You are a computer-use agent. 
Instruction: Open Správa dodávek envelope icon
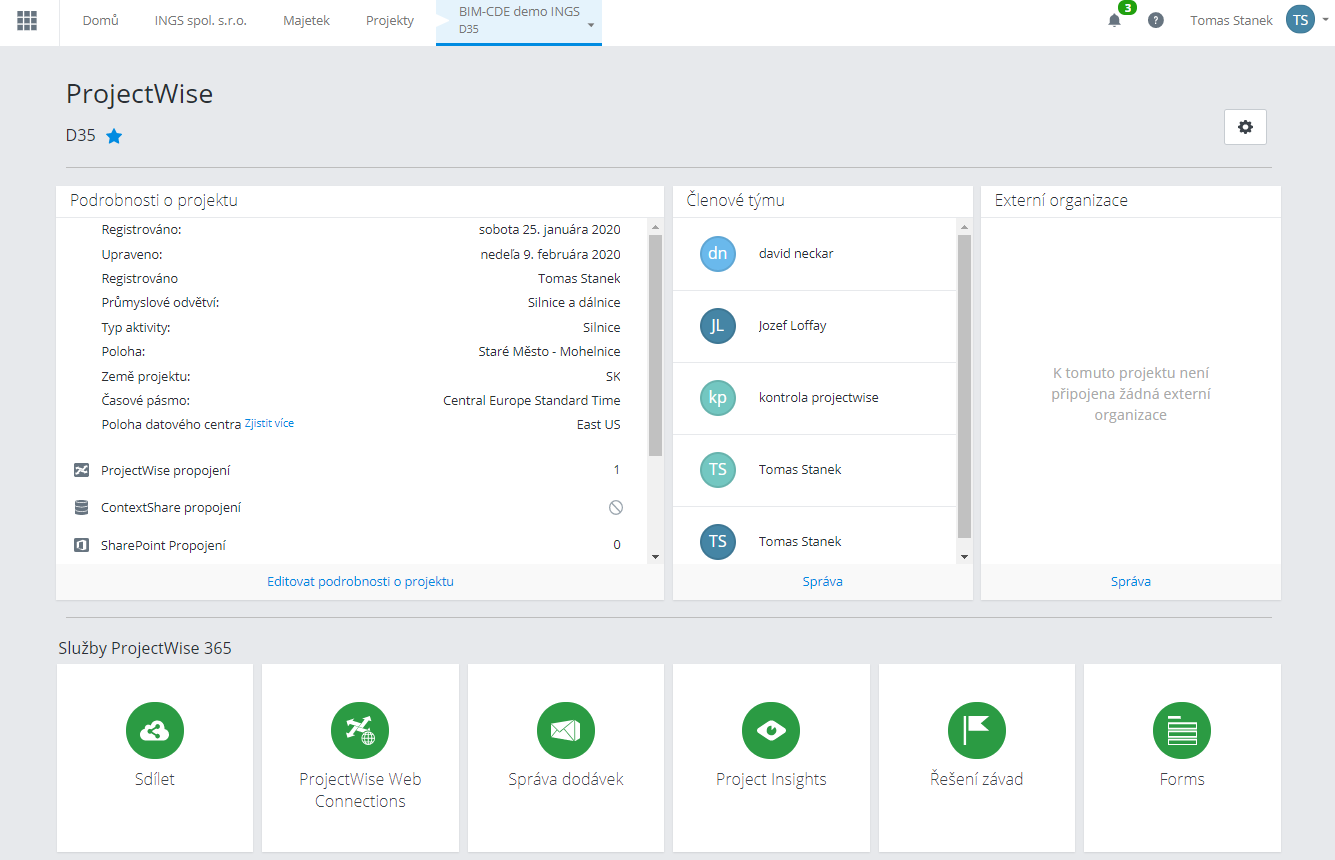click(565, 730)
